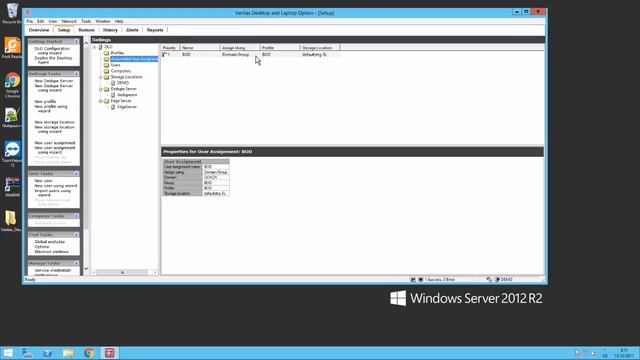
Task: Open Server Manager from the taskbar
Action: (x=27, y=353)
